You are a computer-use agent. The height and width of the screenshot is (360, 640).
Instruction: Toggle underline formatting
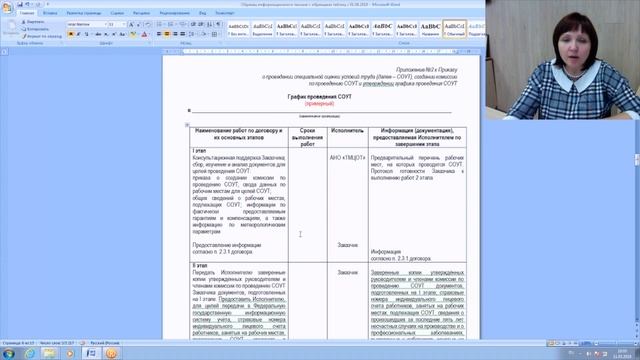[87, 34]
